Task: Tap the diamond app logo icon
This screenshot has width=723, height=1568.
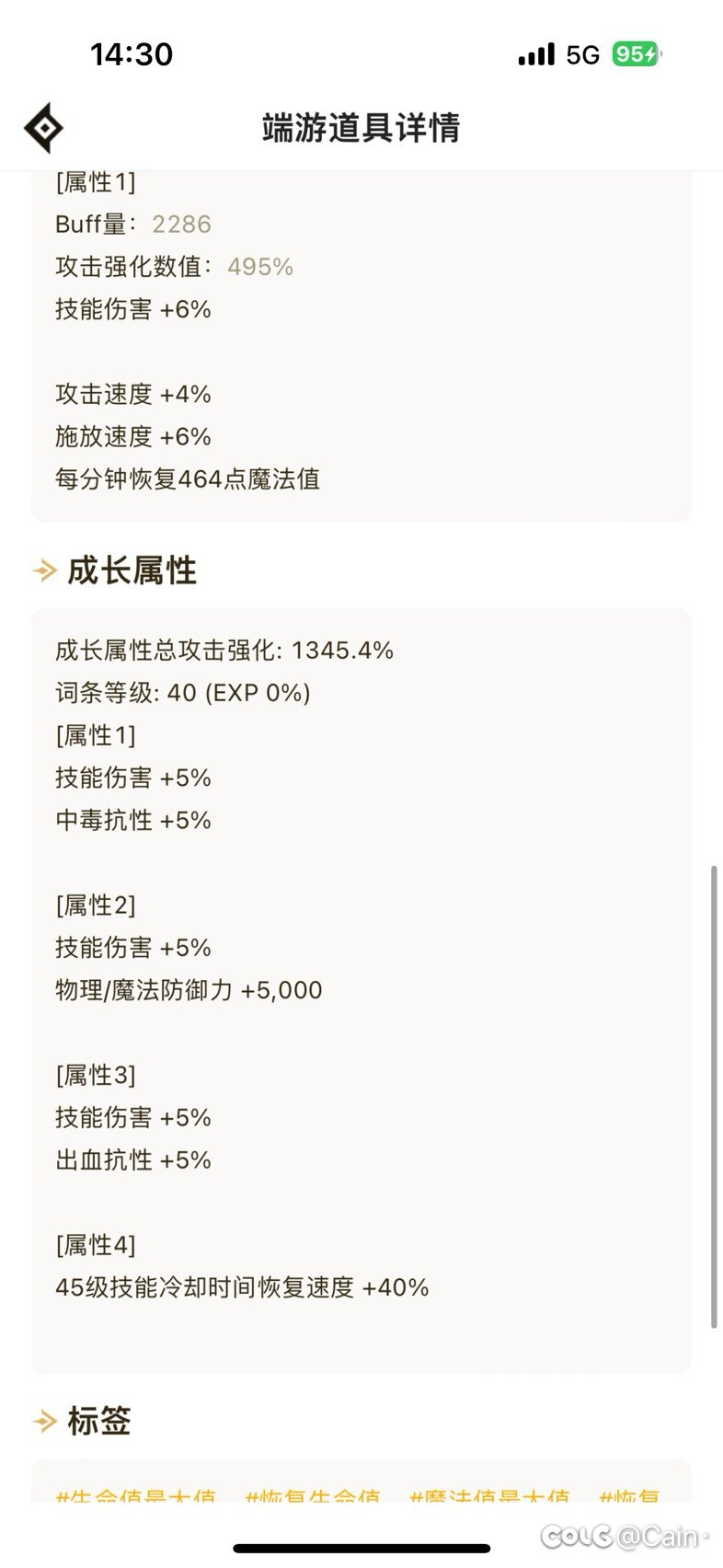Action: [x=43, y=128]
